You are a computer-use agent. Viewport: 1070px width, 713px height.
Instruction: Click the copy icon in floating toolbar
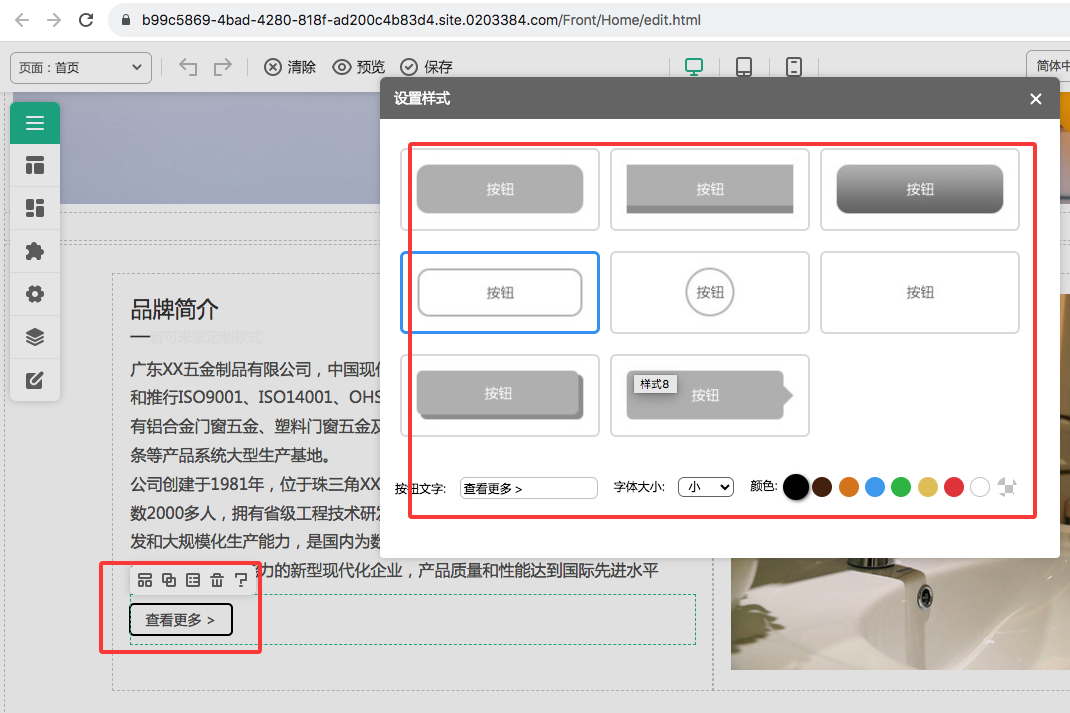tap(169, 580)
